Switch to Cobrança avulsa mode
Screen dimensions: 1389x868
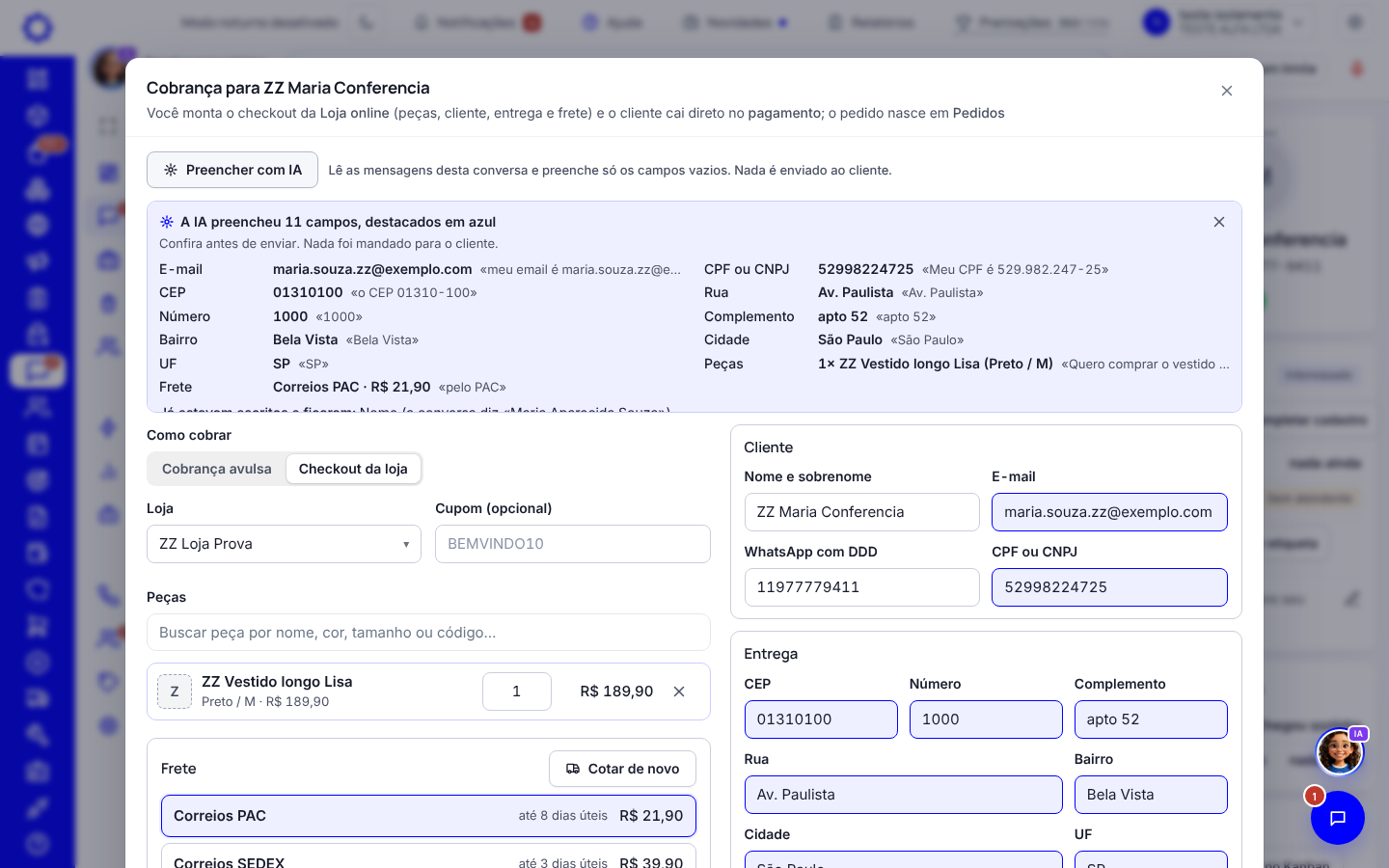click(x=217, y=469)
